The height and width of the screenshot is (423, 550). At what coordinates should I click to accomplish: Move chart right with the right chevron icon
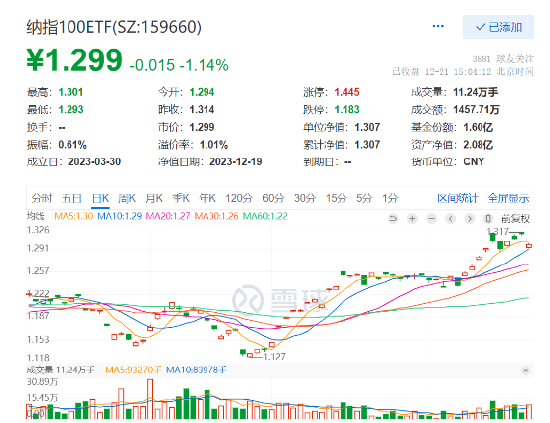(469, 219)
